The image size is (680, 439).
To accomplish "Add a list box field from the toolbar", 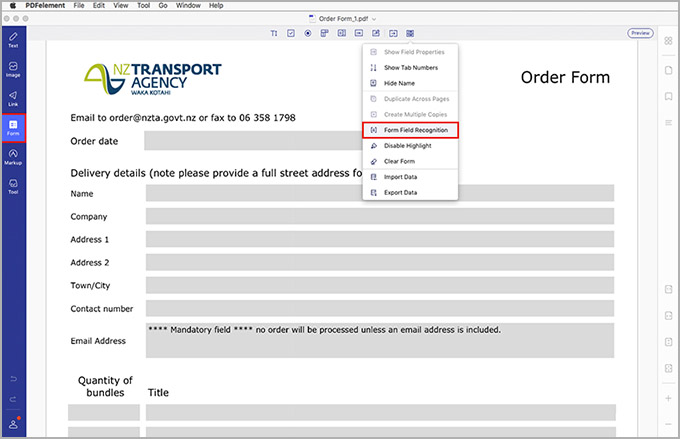I will pos(342,33).
